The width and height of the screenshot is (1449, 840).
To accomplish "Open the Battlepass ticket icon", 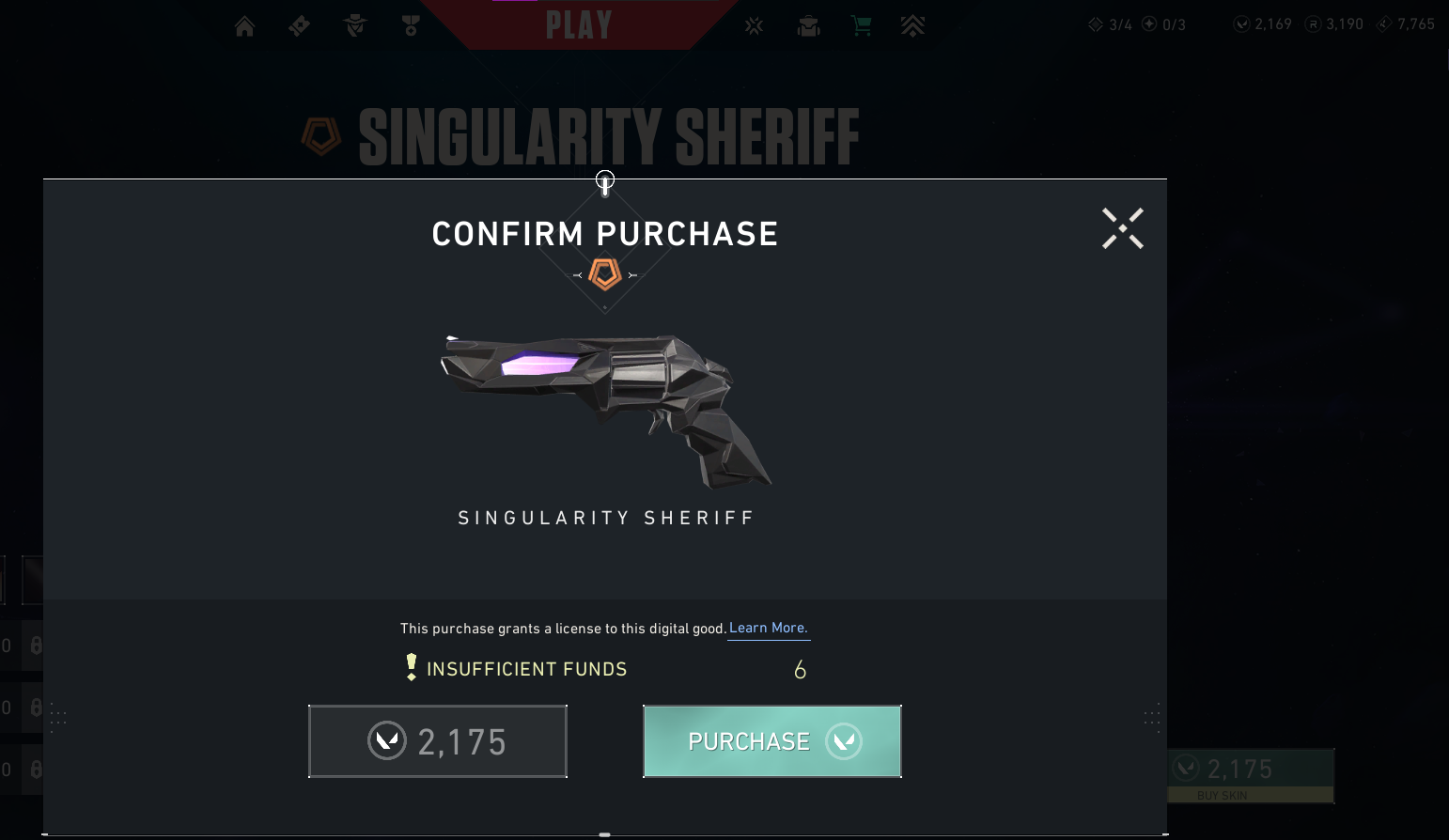I will tap(300, 26).
